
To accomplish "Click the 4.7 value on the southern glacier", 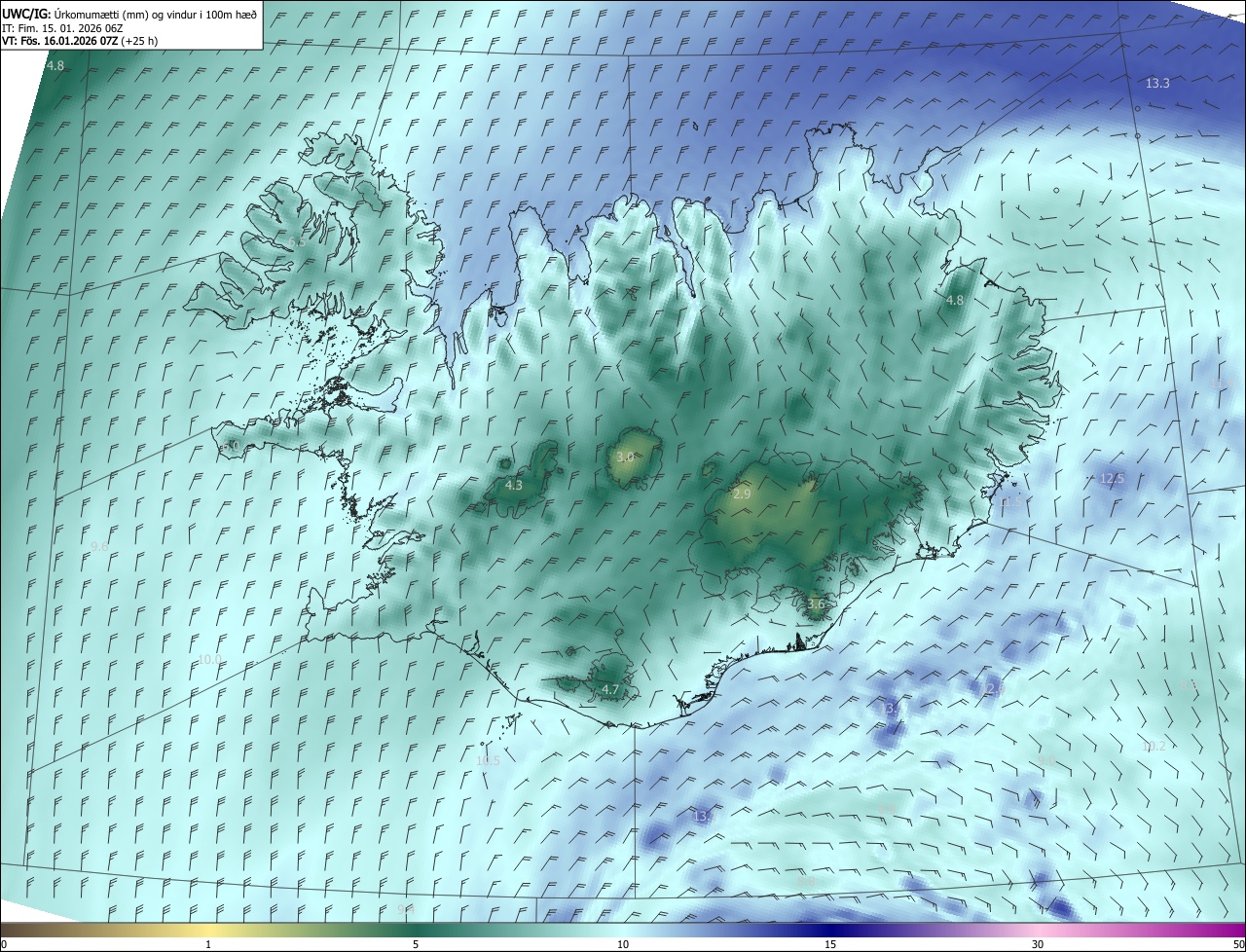I will tap(610, 690).
